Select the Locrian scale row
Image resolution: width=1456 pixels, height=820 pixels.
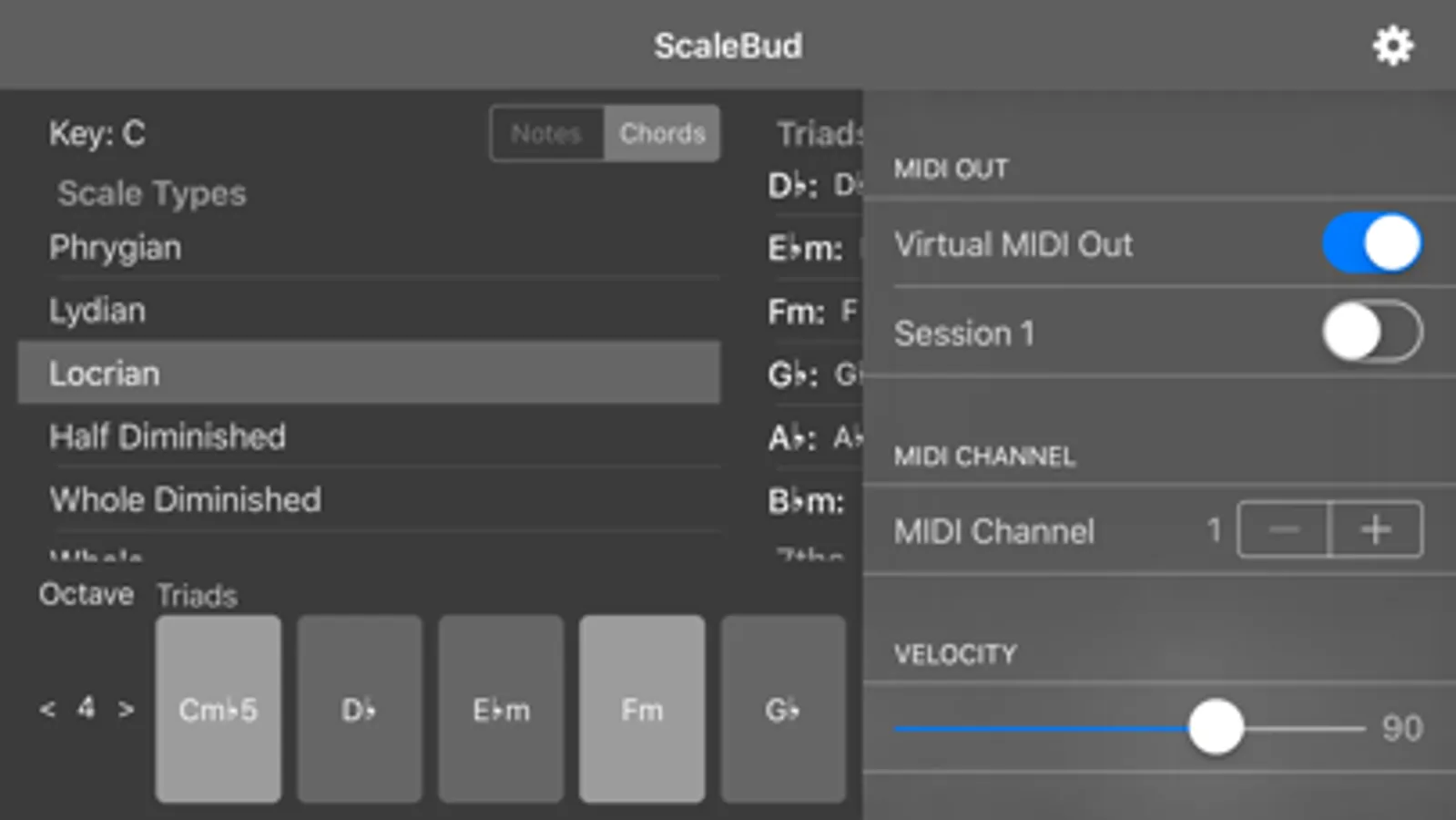click(369, 374)
